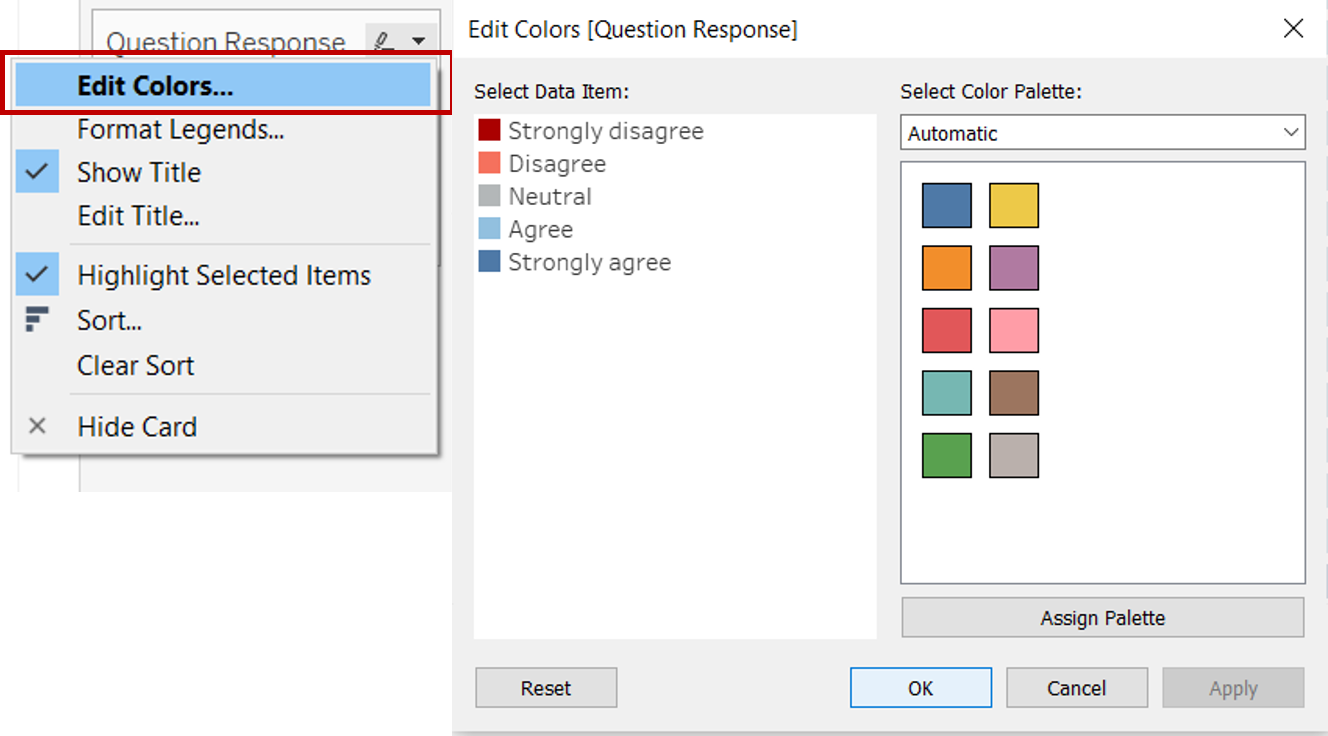Choose Clear Sort menu item
Viewport: 1328px width, 736px height.
click(x=135, y=366)
